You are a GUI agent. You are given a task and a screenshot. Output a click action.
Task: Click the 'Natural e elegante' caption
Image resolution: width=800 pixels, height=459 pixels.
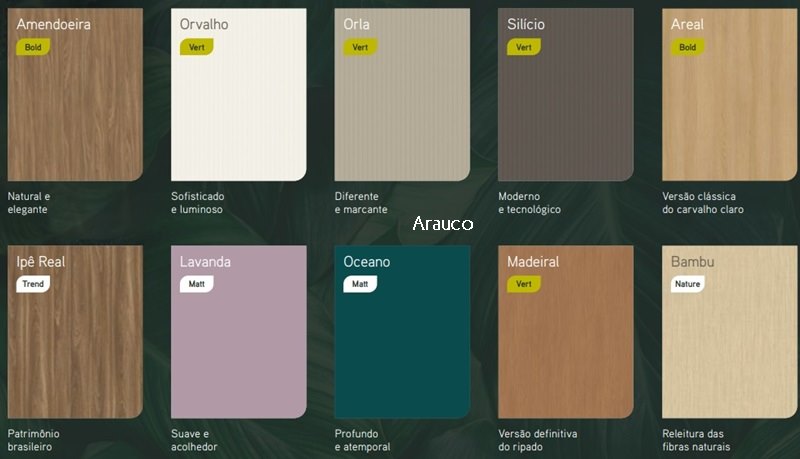[29, 203]
